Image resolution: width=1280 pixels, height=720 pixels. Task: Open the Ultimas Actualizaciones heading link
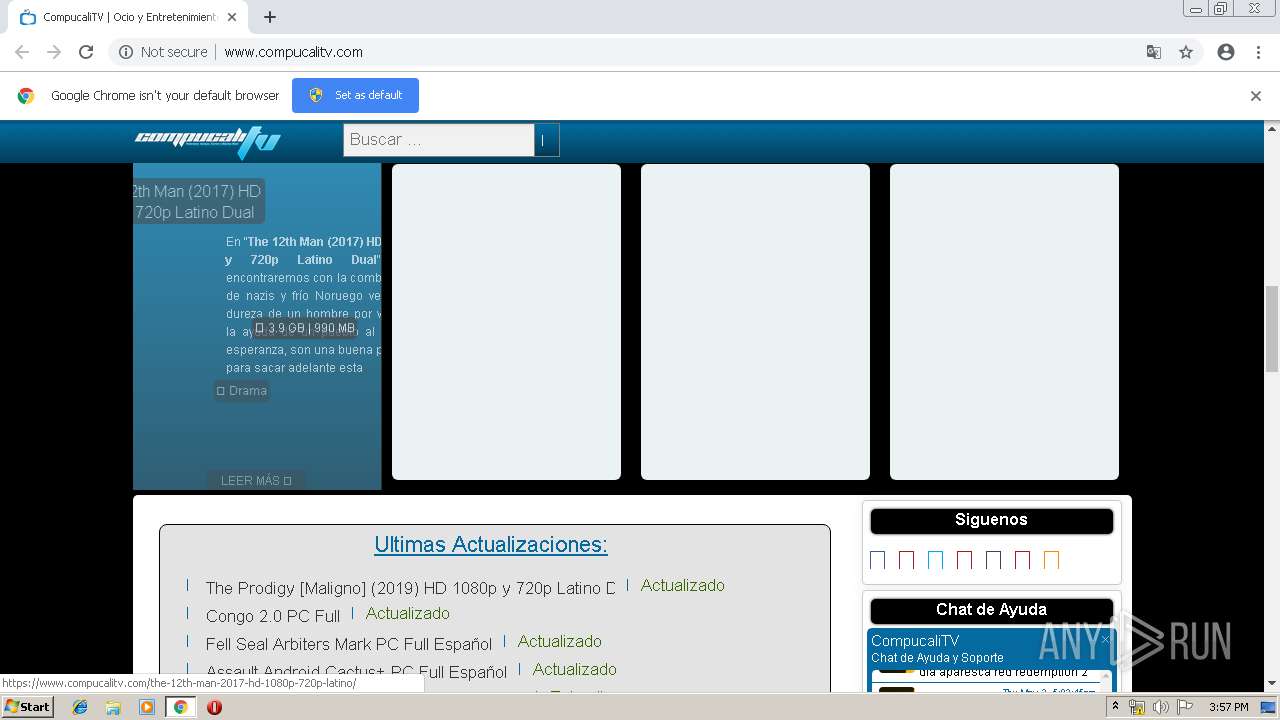491,544
